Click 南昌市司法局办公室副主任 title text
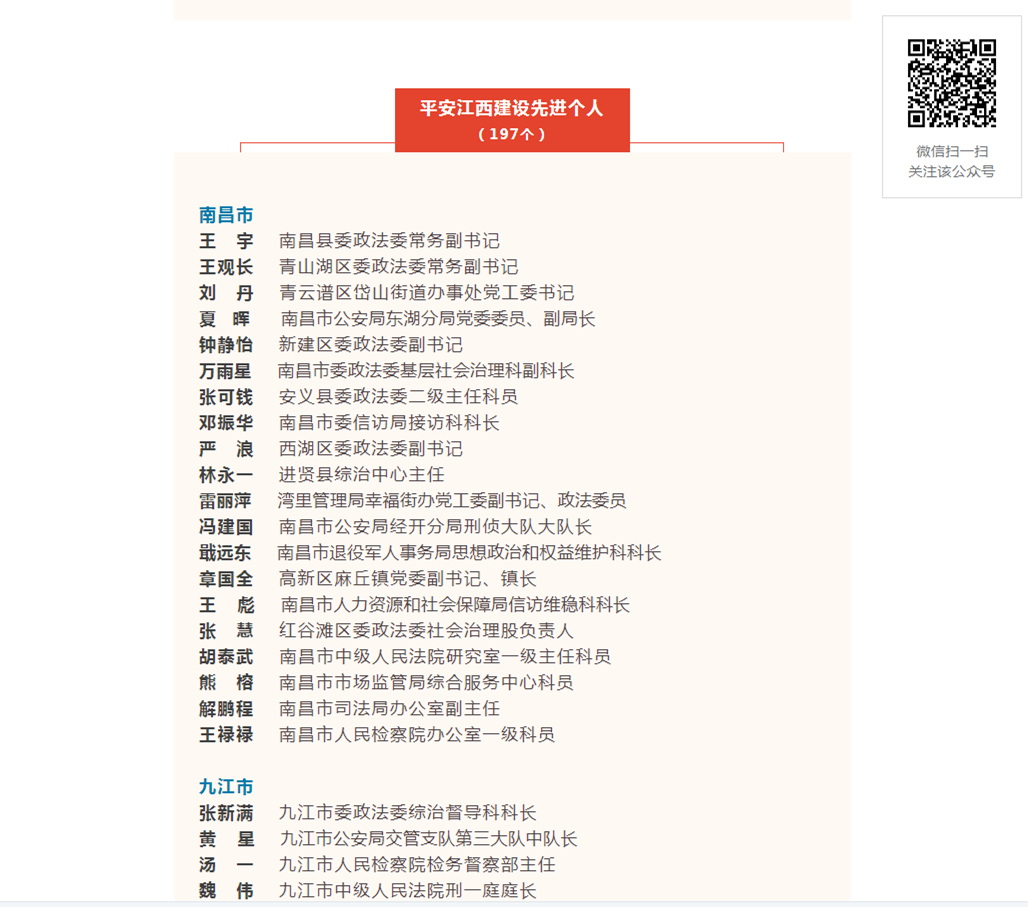 click(389, 709)
